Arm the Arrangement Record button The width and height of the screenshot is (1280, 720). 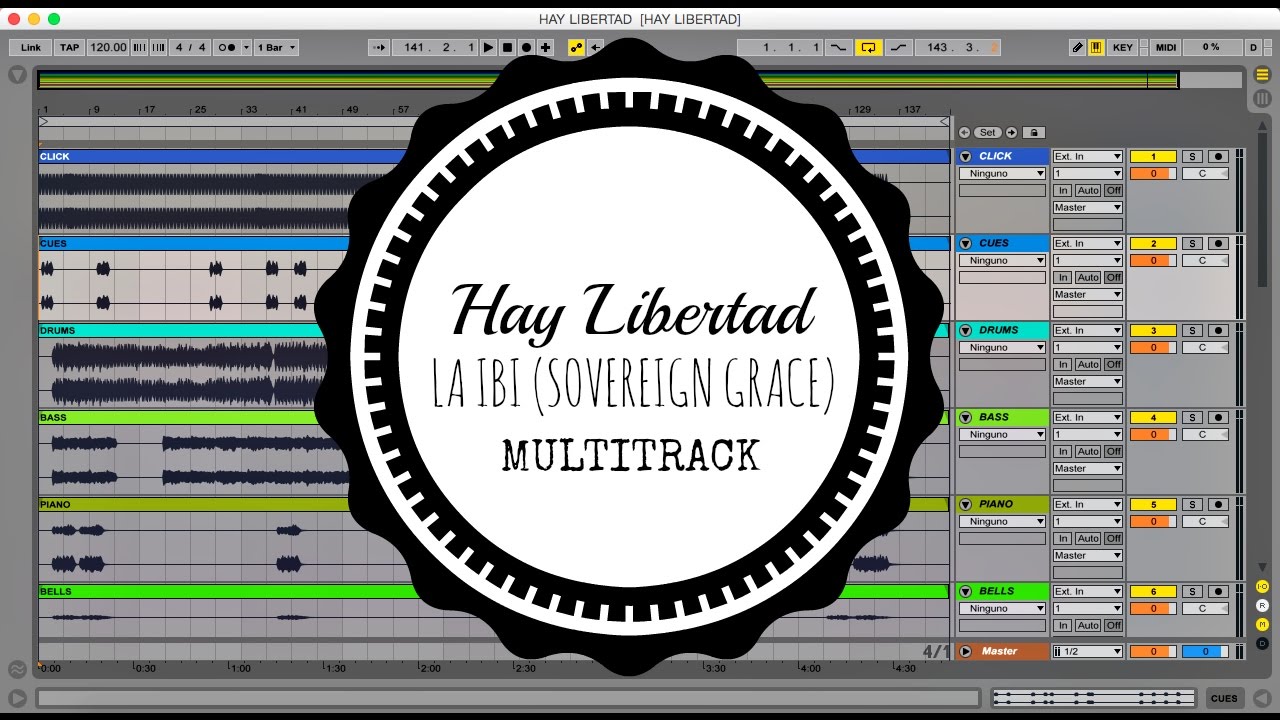click(x=526, y=47)
